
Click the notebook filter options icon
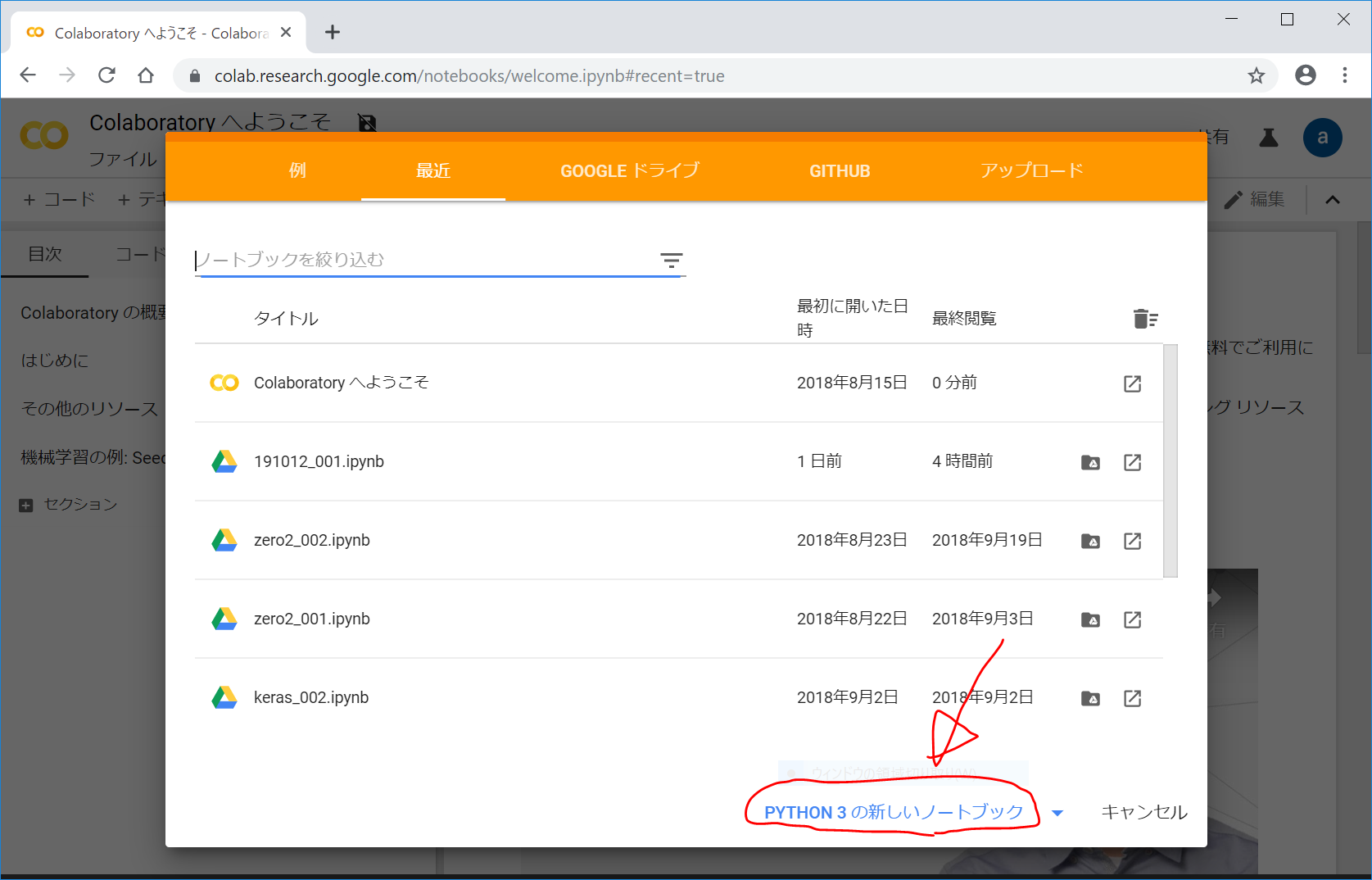coord(672,261)
